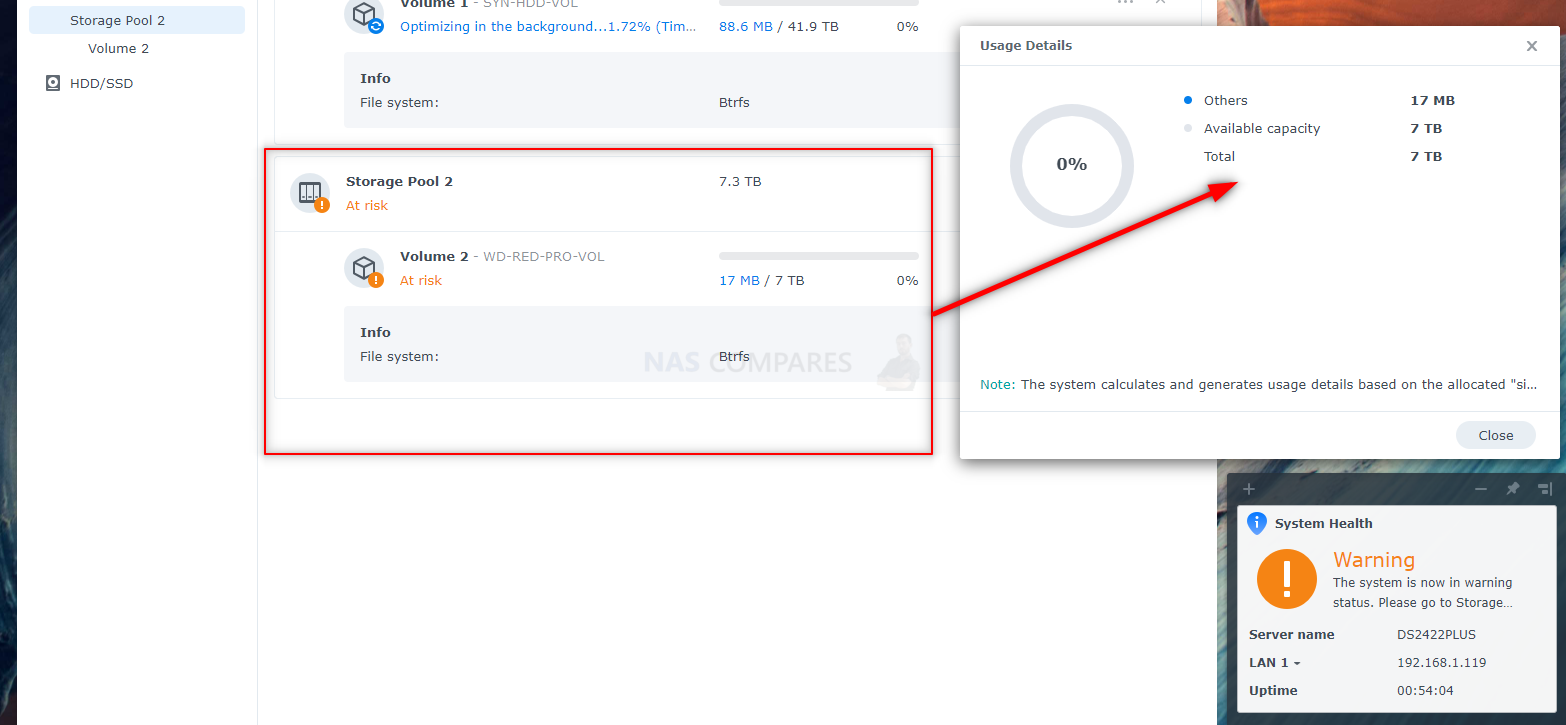Screen dimensions: 1566x725
Task: Open Volume 1 usage link 88.6 MB
Action: [745, 26]
